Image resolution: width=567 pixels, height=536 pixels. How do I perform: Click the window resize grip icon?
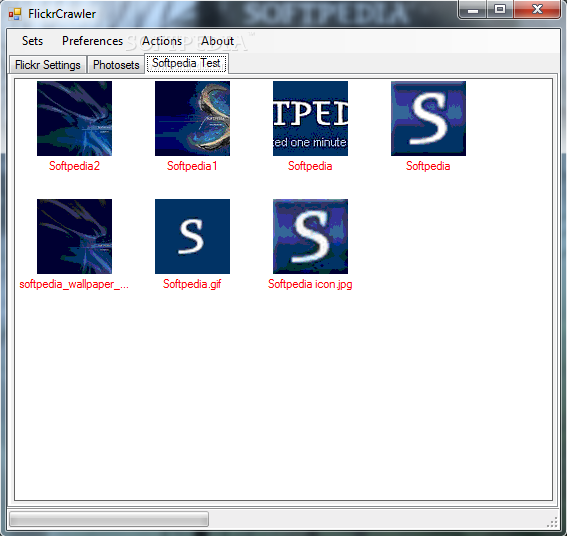click(552, 522)
